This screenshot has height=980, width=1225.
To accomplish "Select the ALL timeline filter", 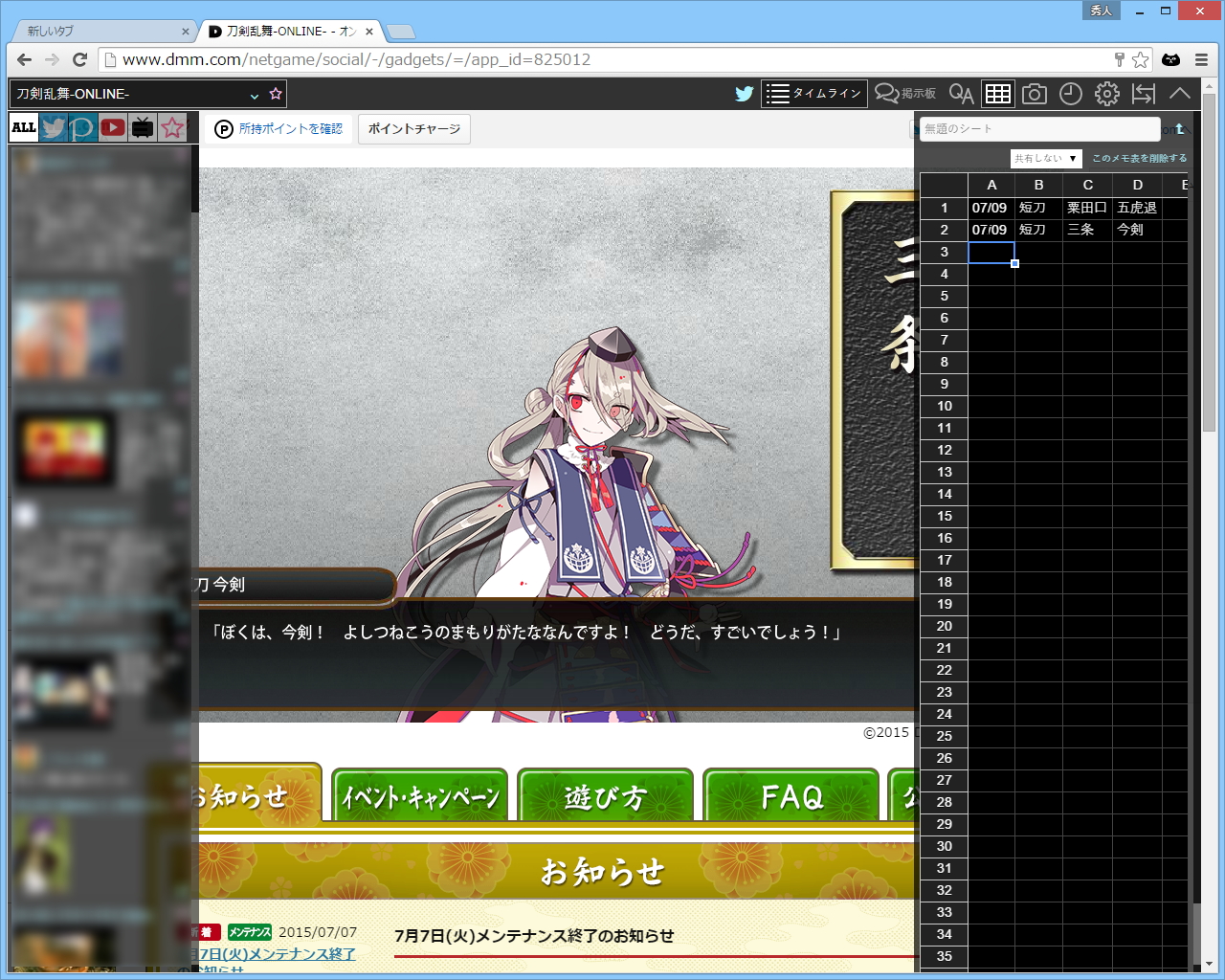I will click(24, 127).
